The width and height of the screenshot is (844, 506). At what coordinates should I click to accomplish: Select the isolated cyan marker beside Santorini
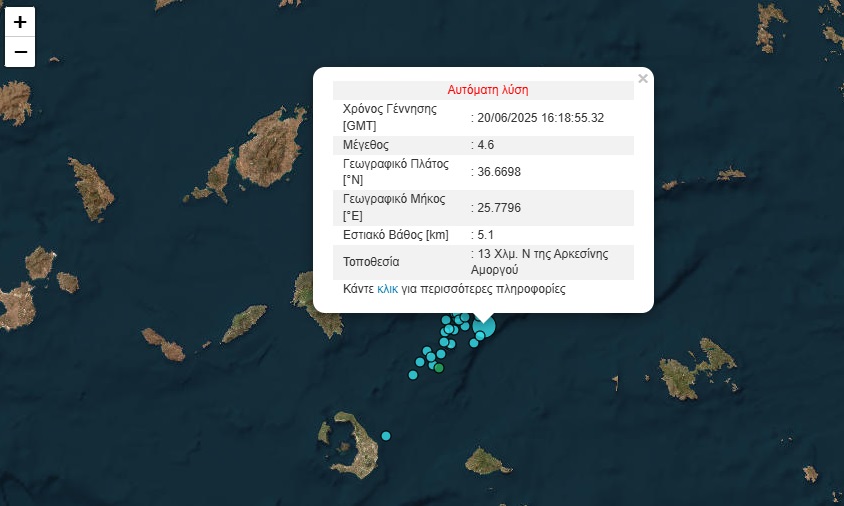coord(386,435)
